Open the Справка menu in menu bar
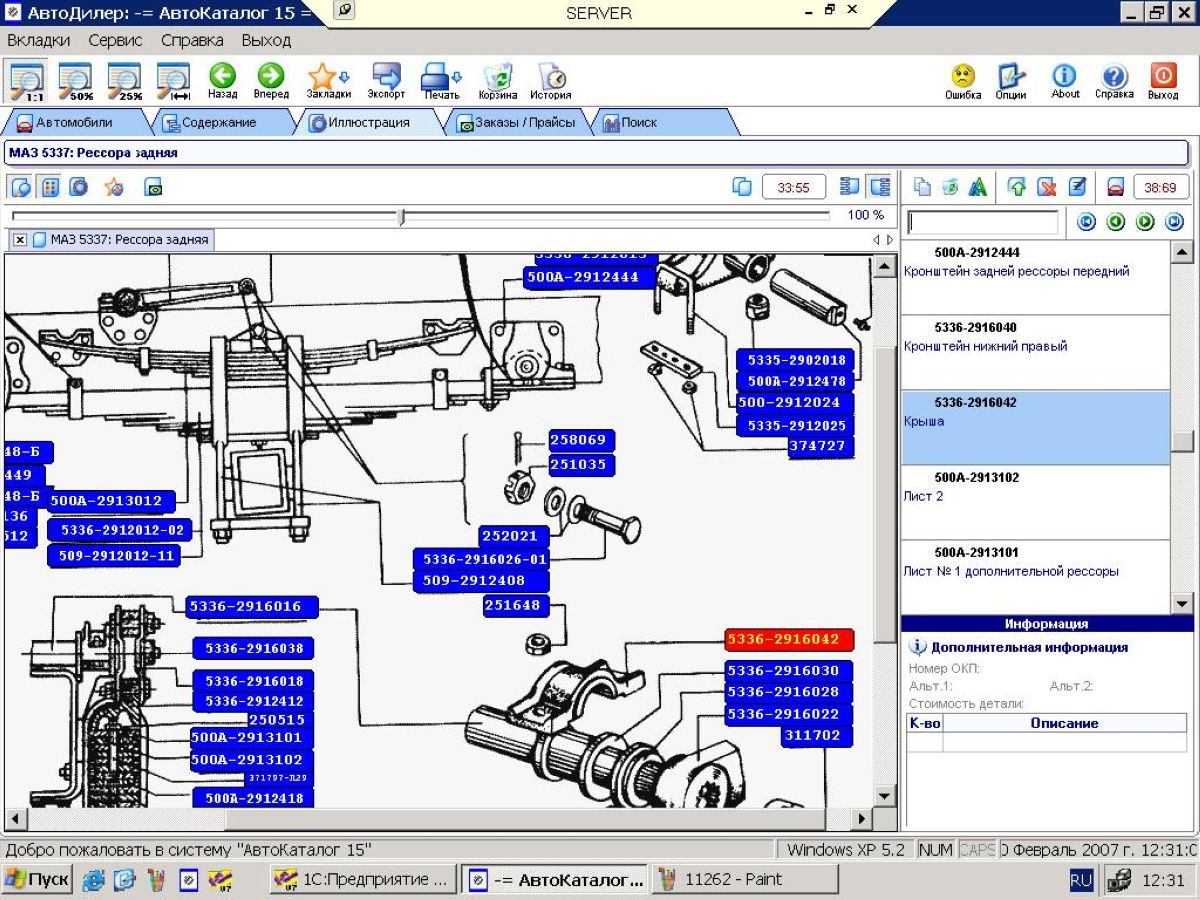Screen dimensions: 1200x900 [192, 40]
